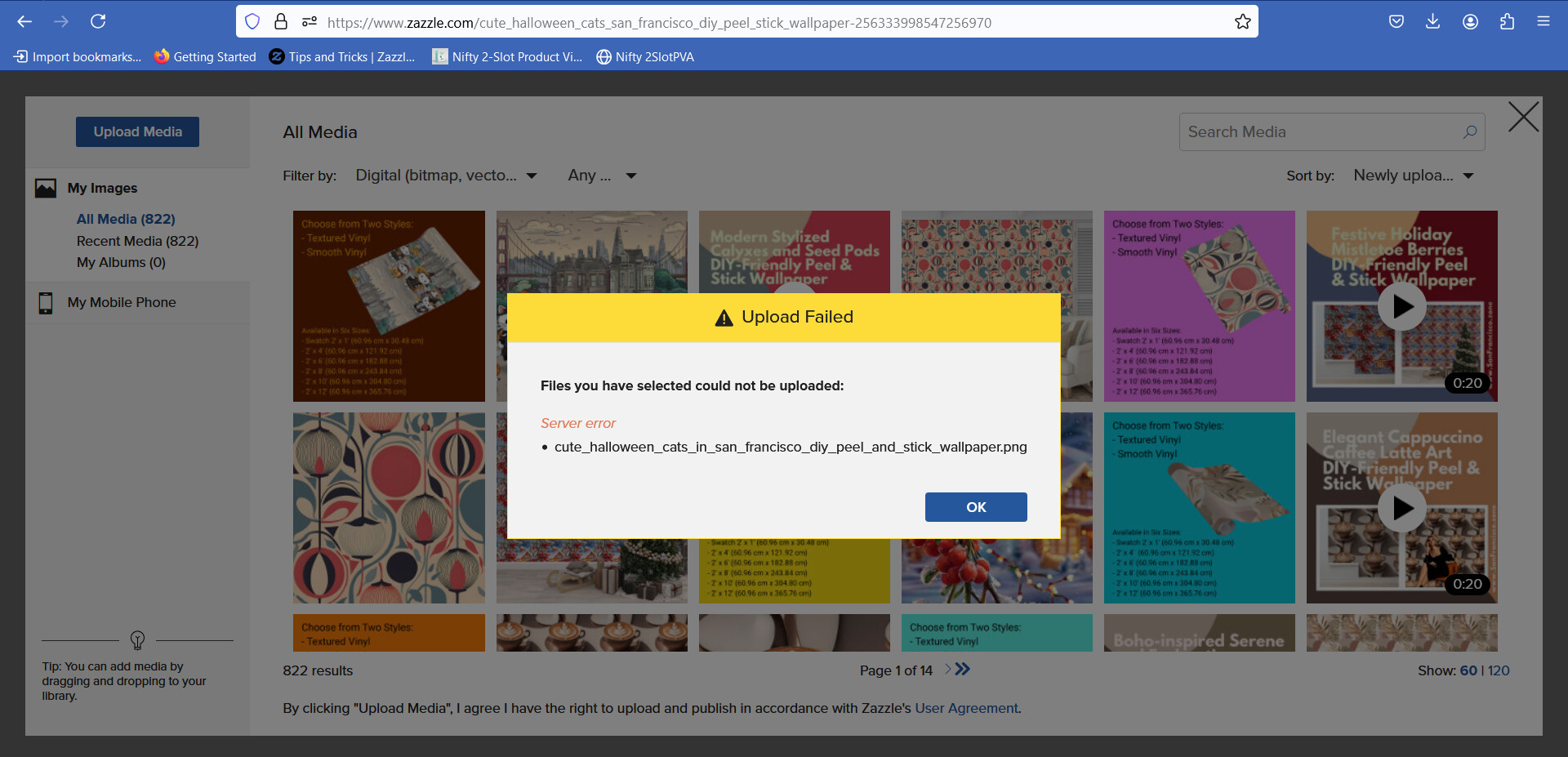
Task: Click the browser reload icon
Action: coord(98,22)
